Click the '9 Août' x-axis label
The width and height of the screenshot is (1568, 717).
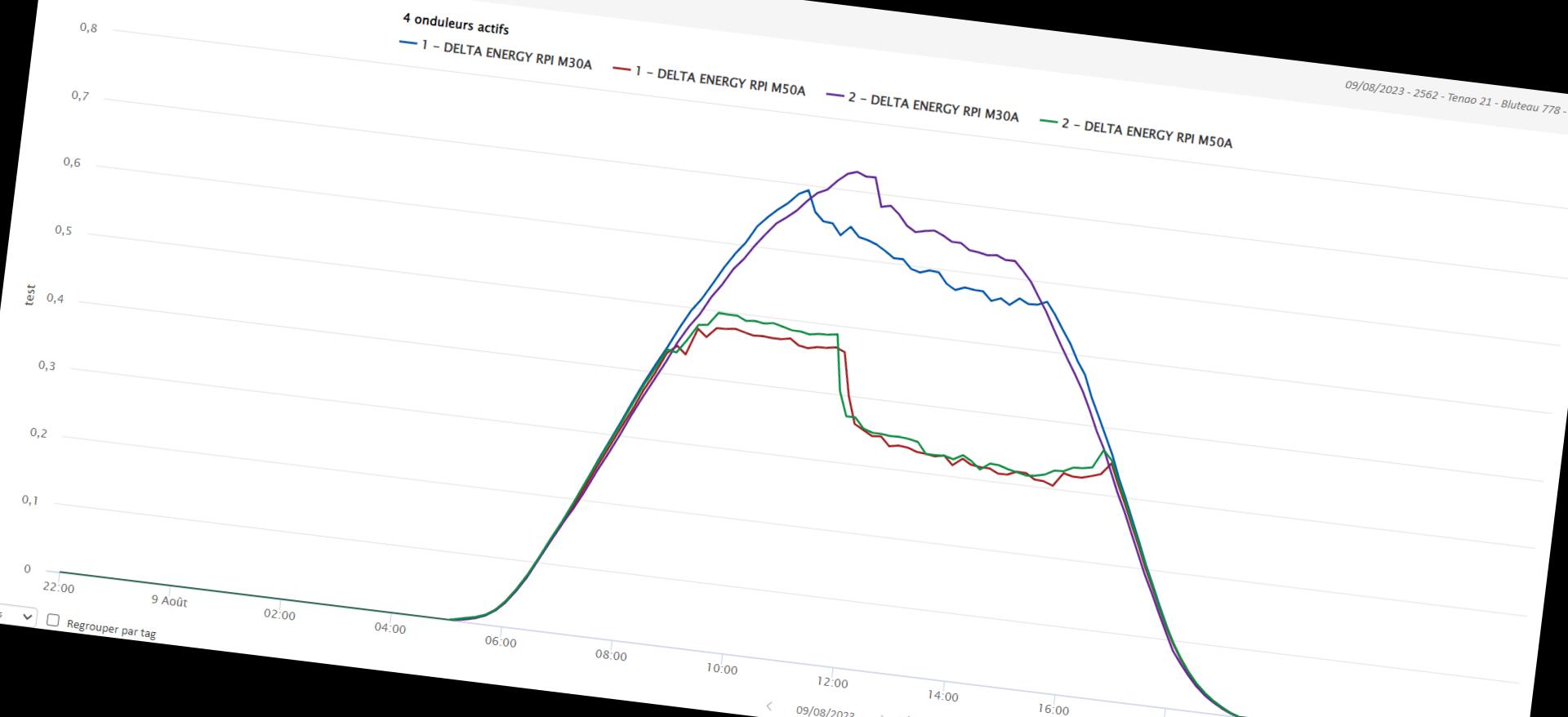point(169,601)
